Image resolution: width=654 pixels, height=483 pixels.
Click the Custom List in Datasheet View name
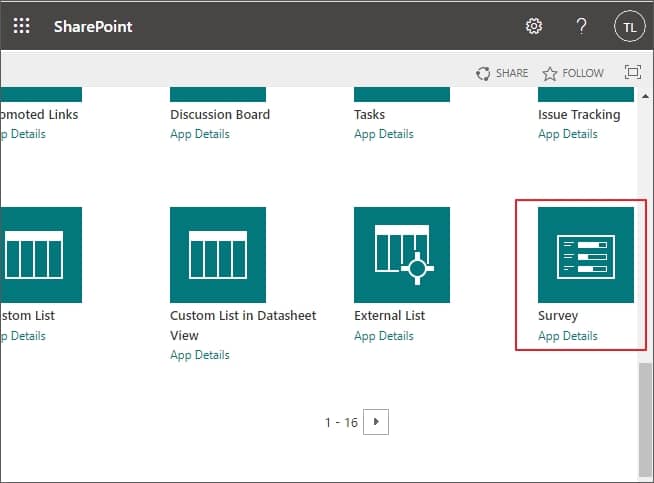coord(243,325)
